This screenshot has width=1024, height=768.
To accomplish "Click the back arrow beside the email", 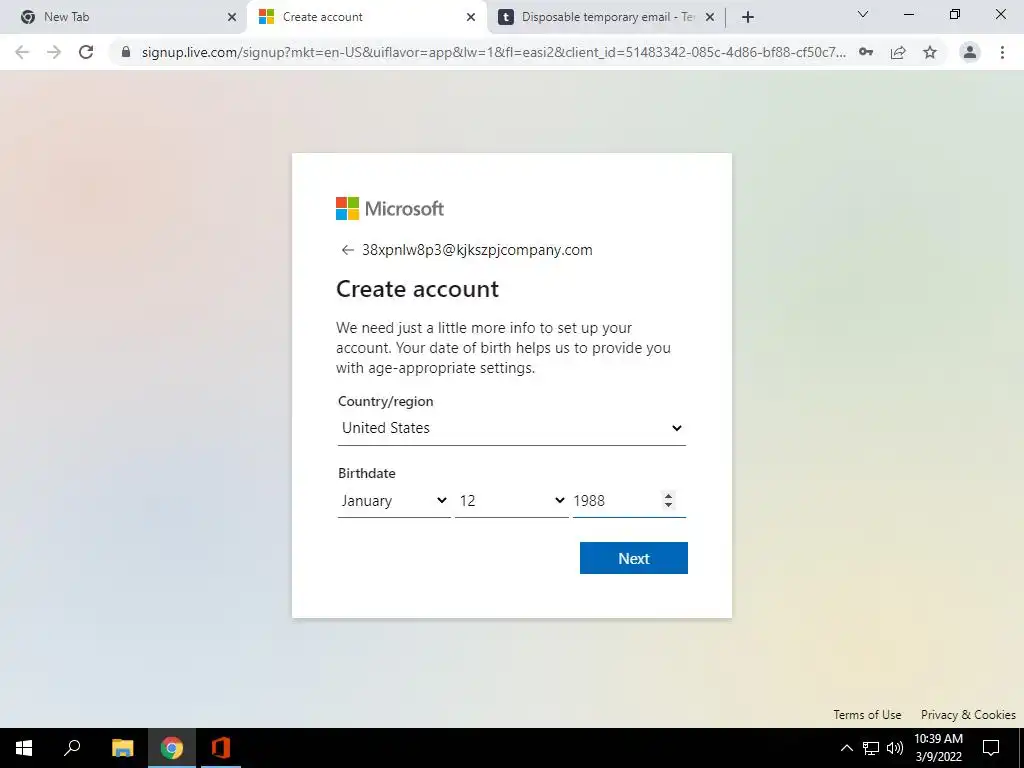I will tap(347, 250).
